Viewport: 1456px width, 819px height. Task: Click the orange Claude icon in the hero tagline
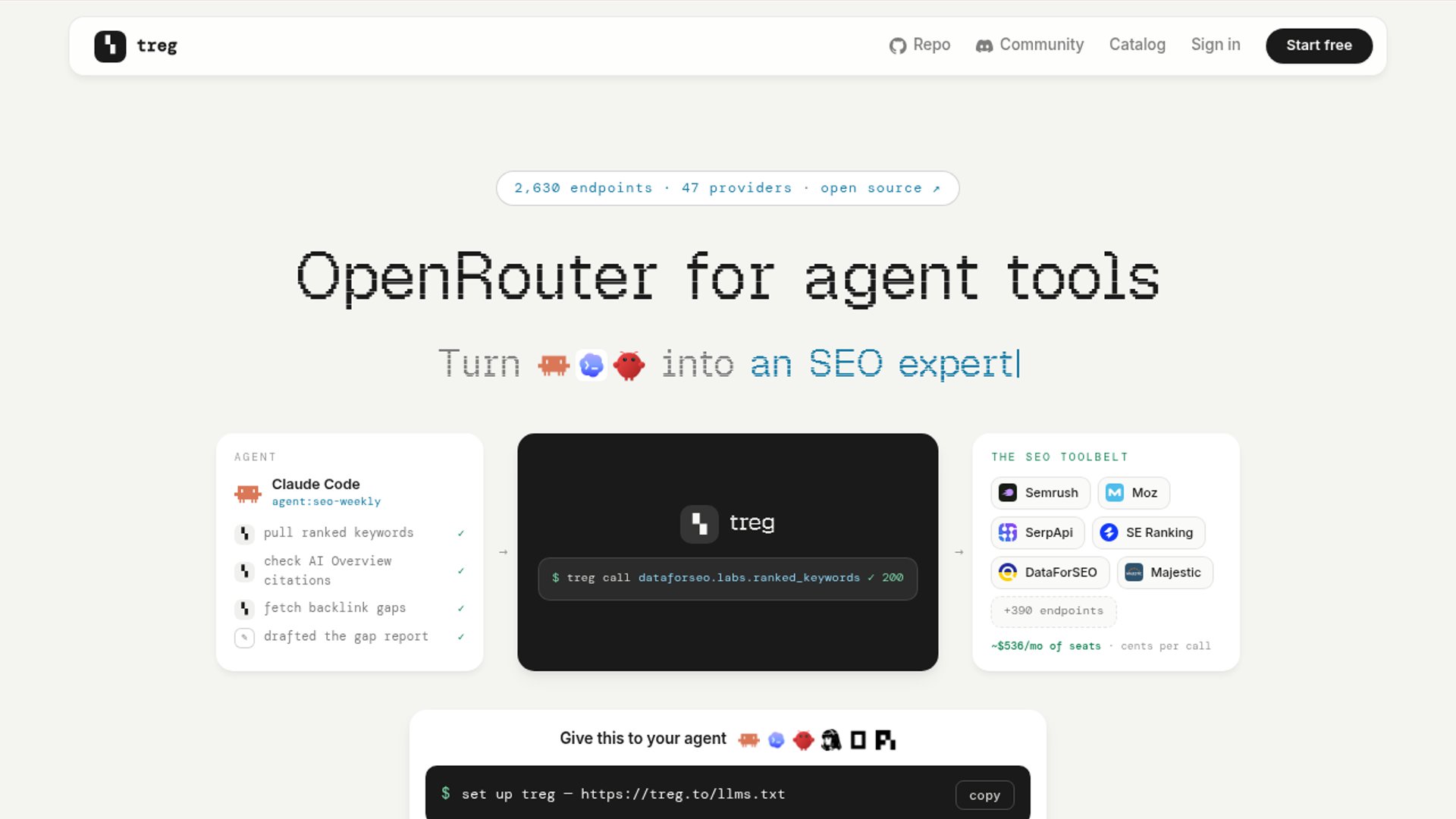[x=554, y=365]
